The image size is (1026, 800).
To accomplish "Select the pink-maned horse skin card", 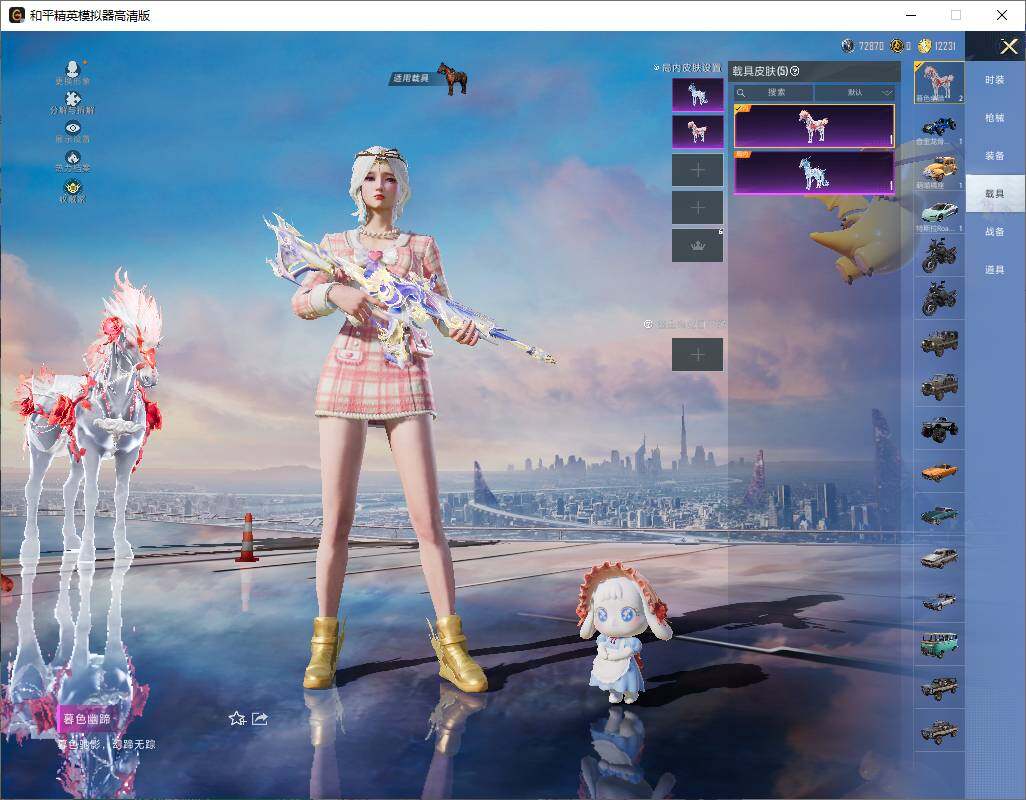I will 814,126.
